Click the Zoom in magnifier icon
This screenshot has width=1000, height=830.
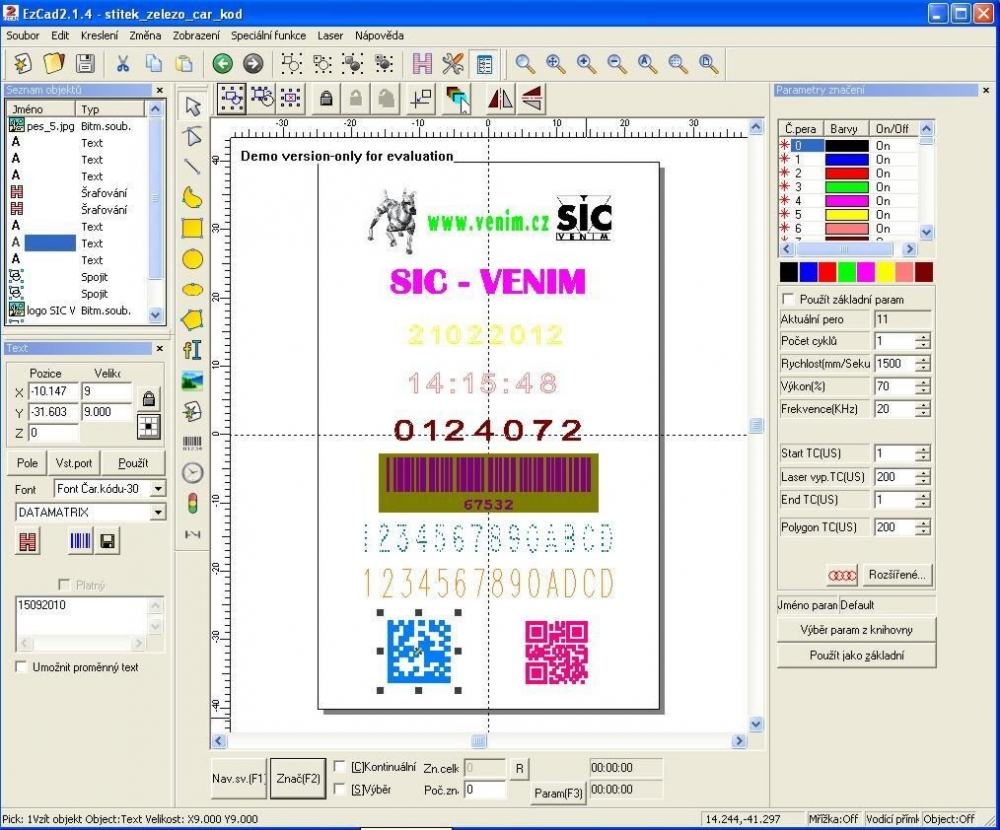click(586, 64)
